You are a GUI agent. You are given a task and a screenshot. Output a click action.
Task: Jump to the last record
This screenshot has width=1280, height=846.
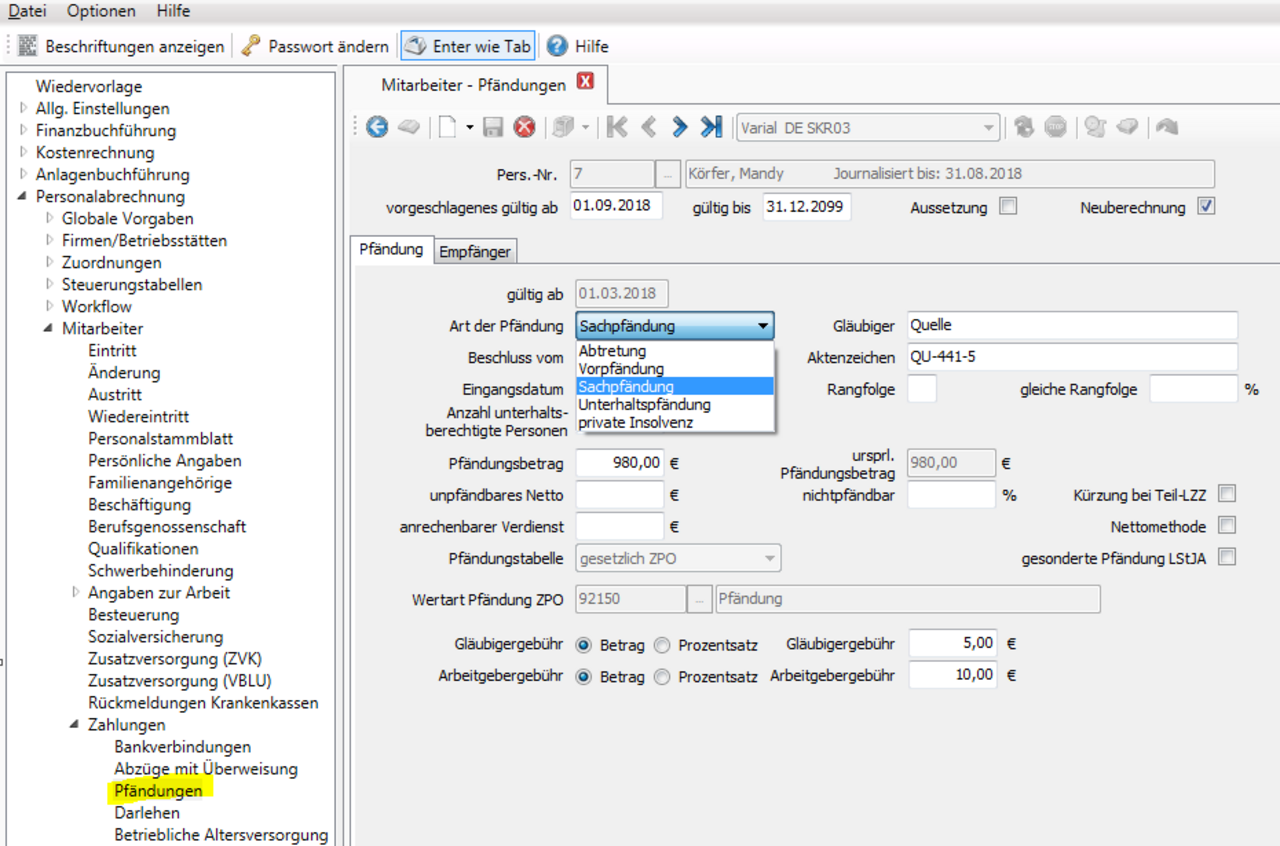pyautogui.click(x=711, y=127)
